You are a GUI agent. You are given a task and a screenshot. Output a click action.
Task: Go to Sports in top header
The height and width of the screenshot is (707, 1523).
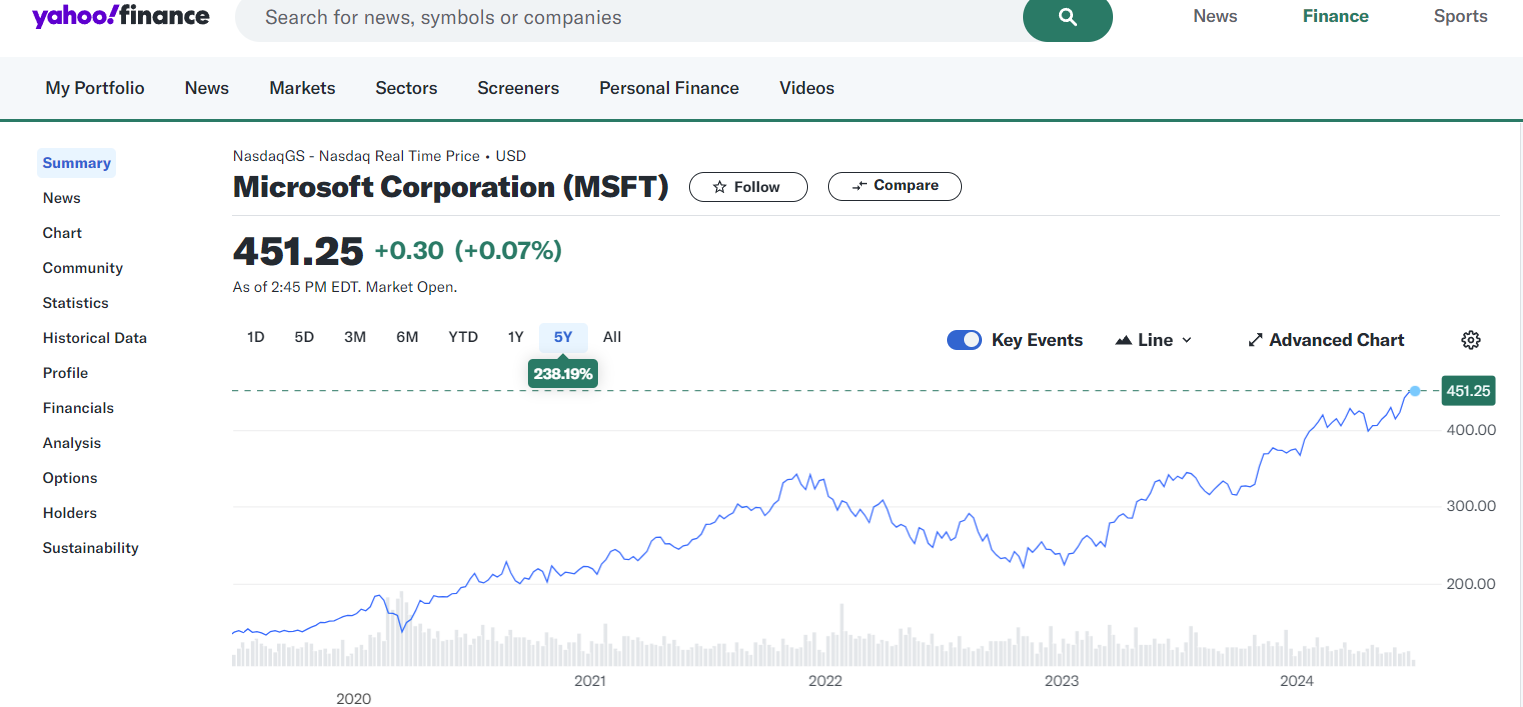(1460, 16)
